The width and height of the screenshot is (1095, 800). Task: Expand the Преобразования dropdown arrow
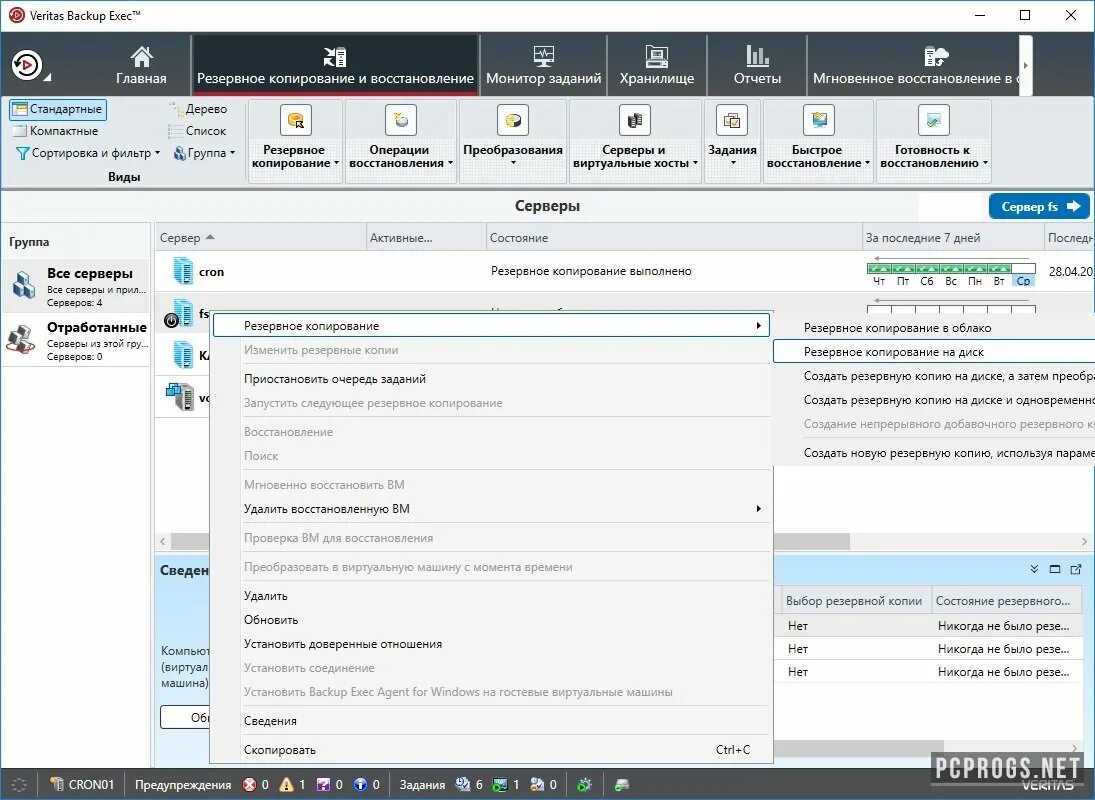point(513,163)
